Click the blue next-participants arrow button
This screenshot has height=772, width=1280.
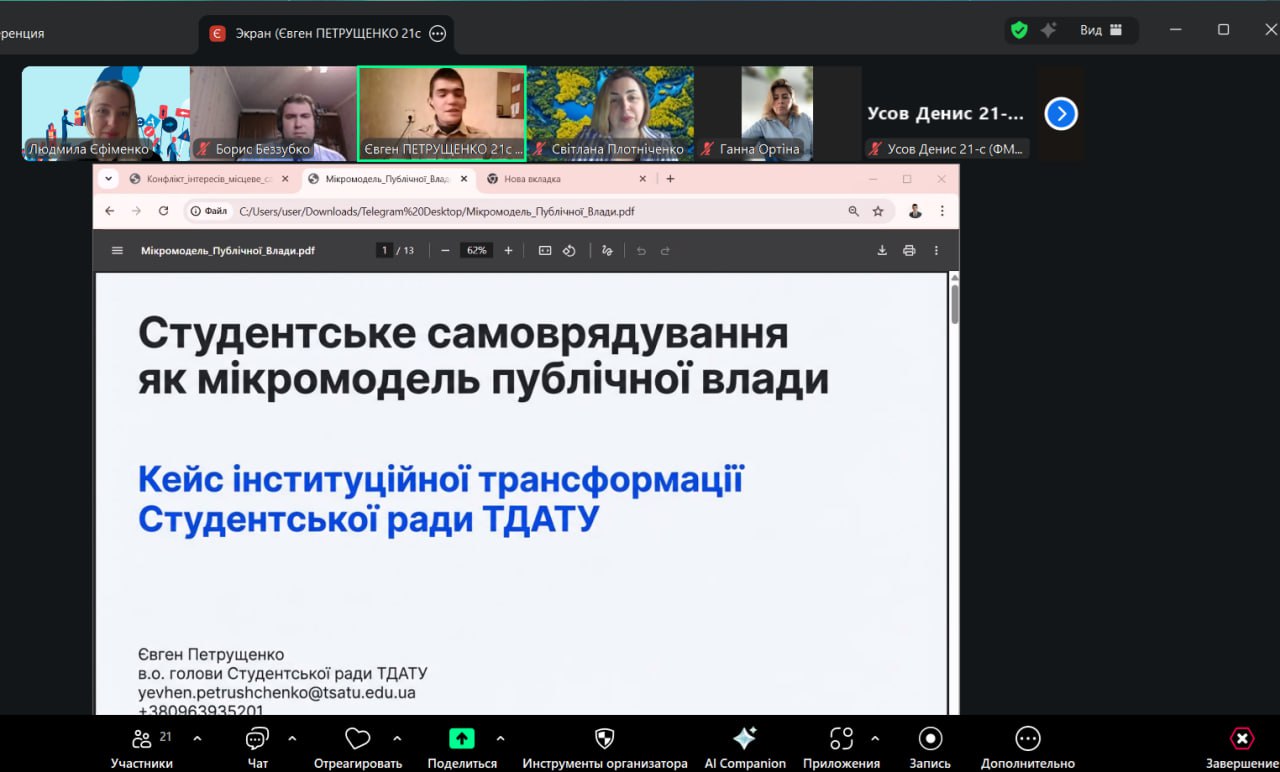click(1060, 114)
